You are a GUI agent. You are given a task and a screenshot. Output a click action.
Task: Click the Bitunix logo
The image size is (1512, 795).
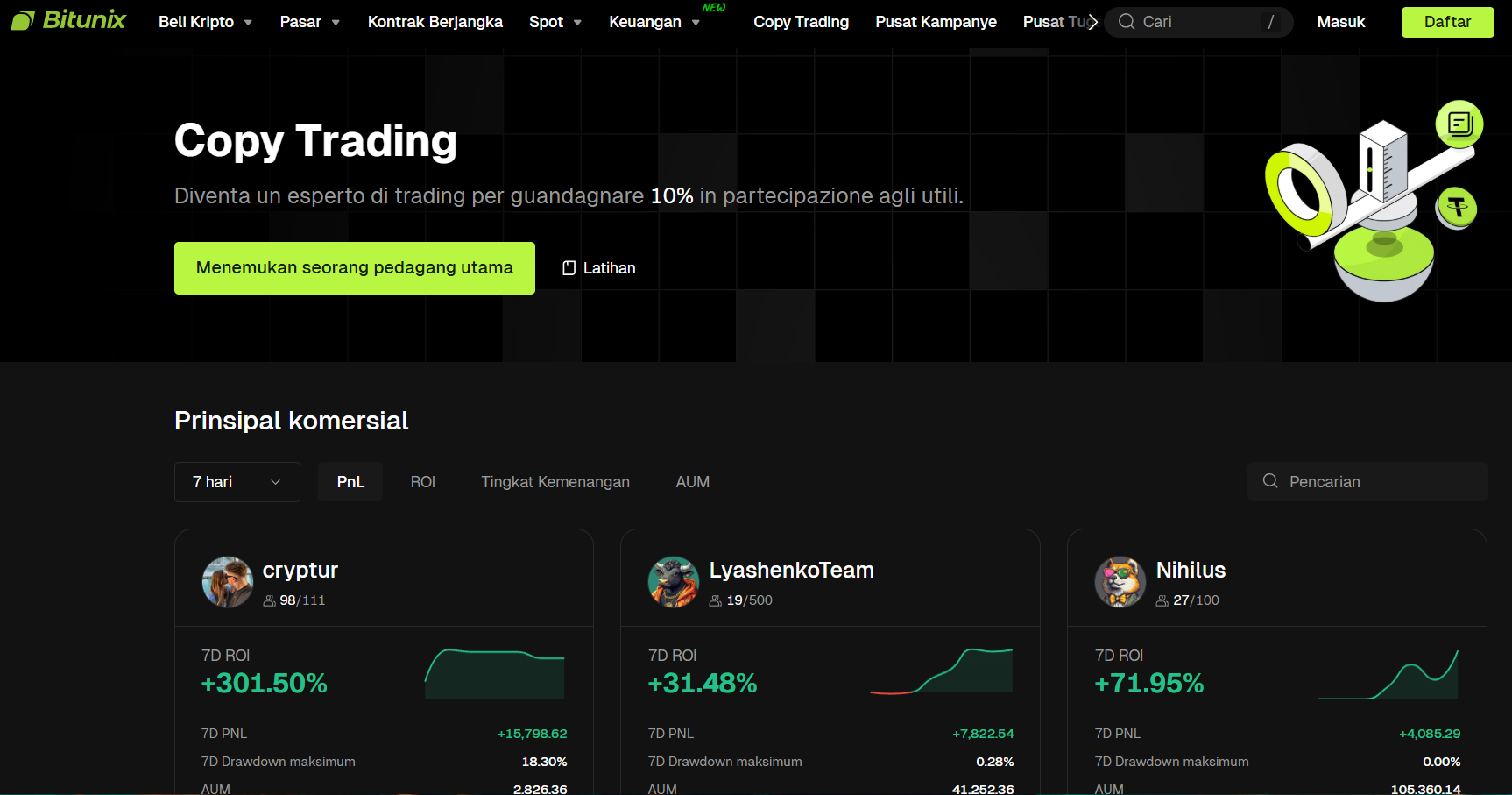click(x=68, y=20)
